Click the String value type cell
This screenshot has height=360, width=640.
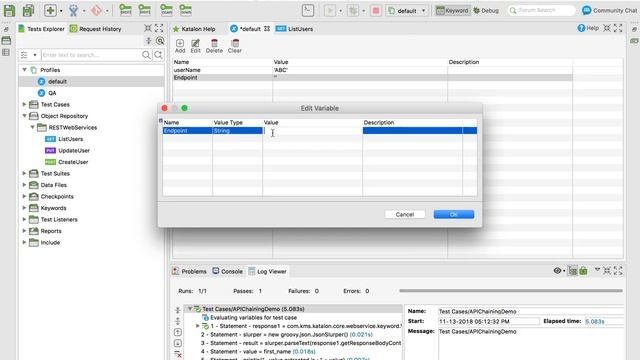point(238,131)
